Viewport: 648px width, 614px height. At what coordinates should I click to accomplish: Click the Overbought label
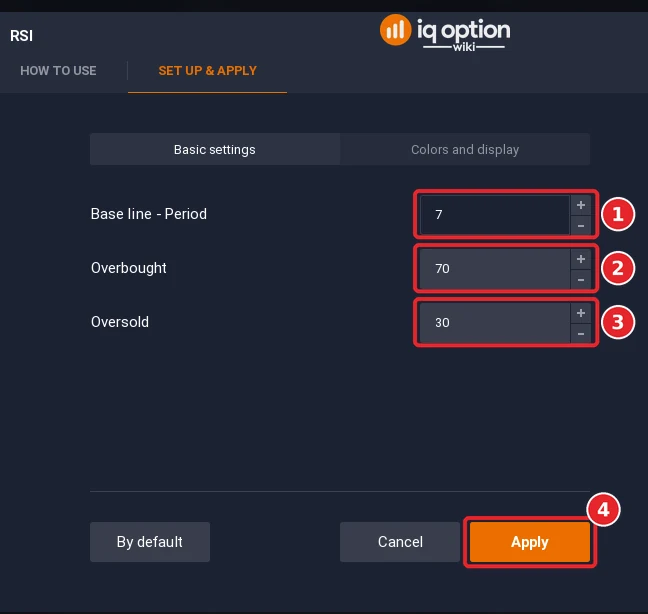[x=129, y=268]
